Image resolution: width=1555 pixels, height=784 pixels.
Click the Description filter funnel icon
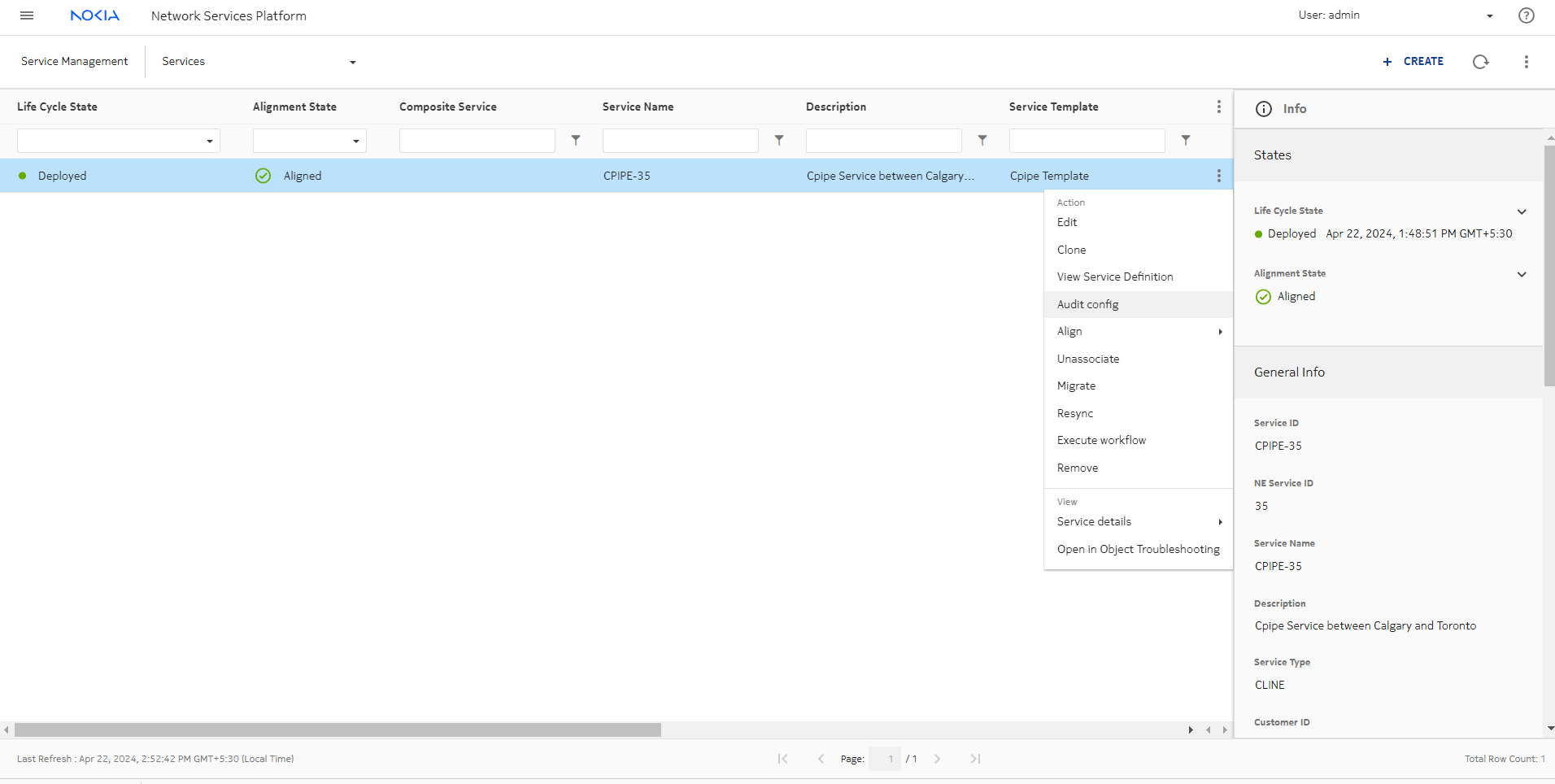coord(982,141)
